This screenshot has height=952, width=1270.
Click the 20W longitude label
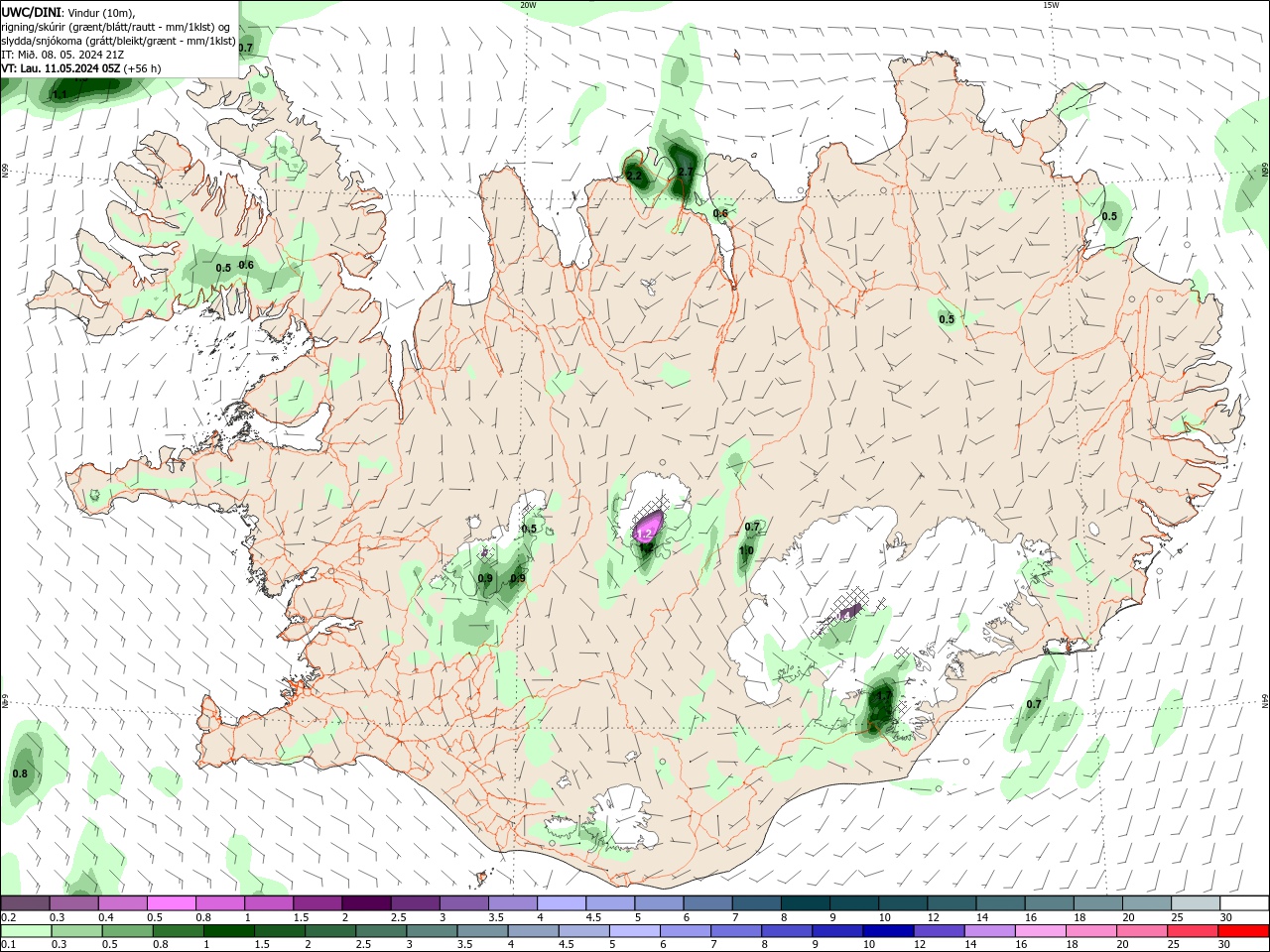click(528, 5)
